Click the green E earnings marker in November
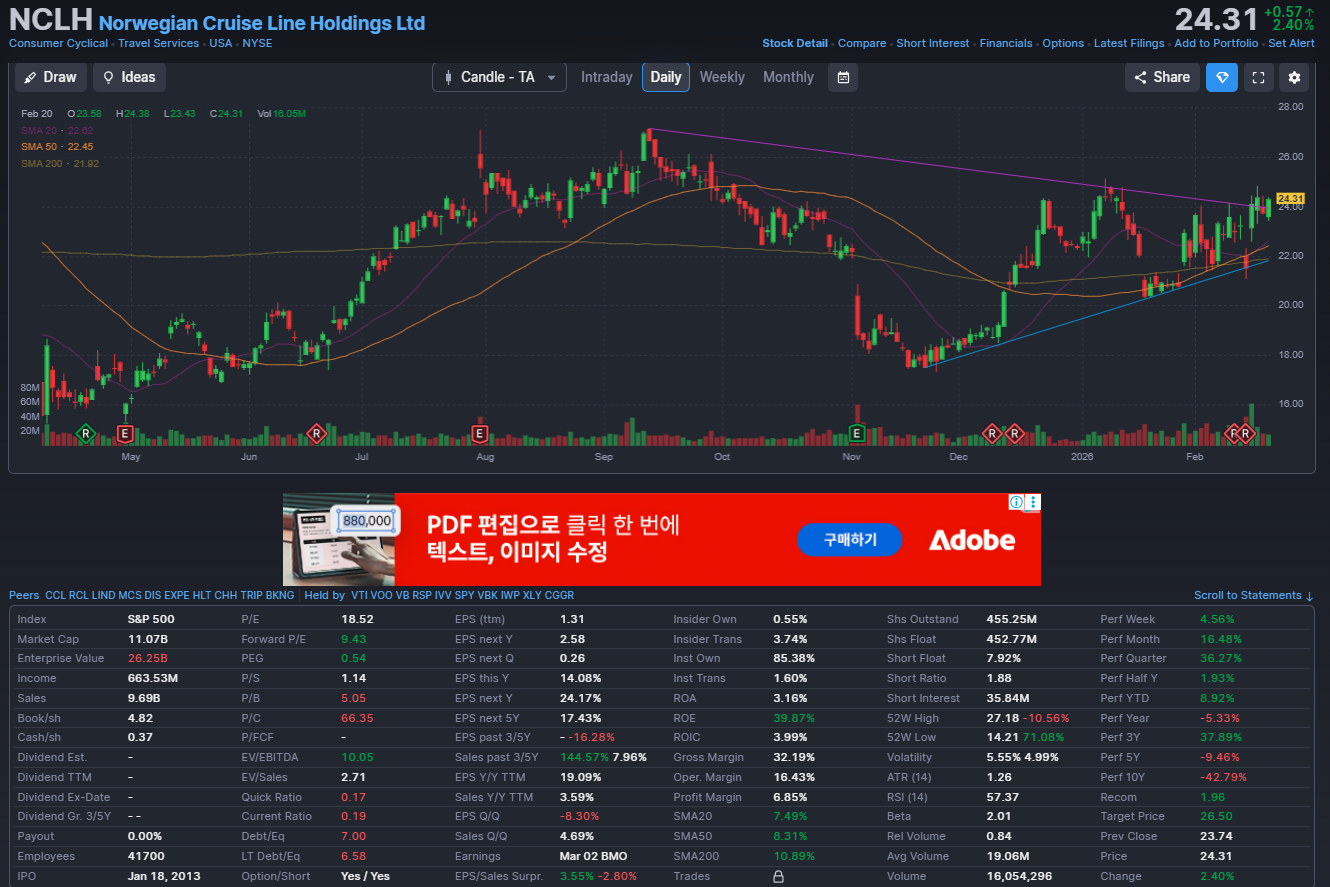 coord(857,433)
